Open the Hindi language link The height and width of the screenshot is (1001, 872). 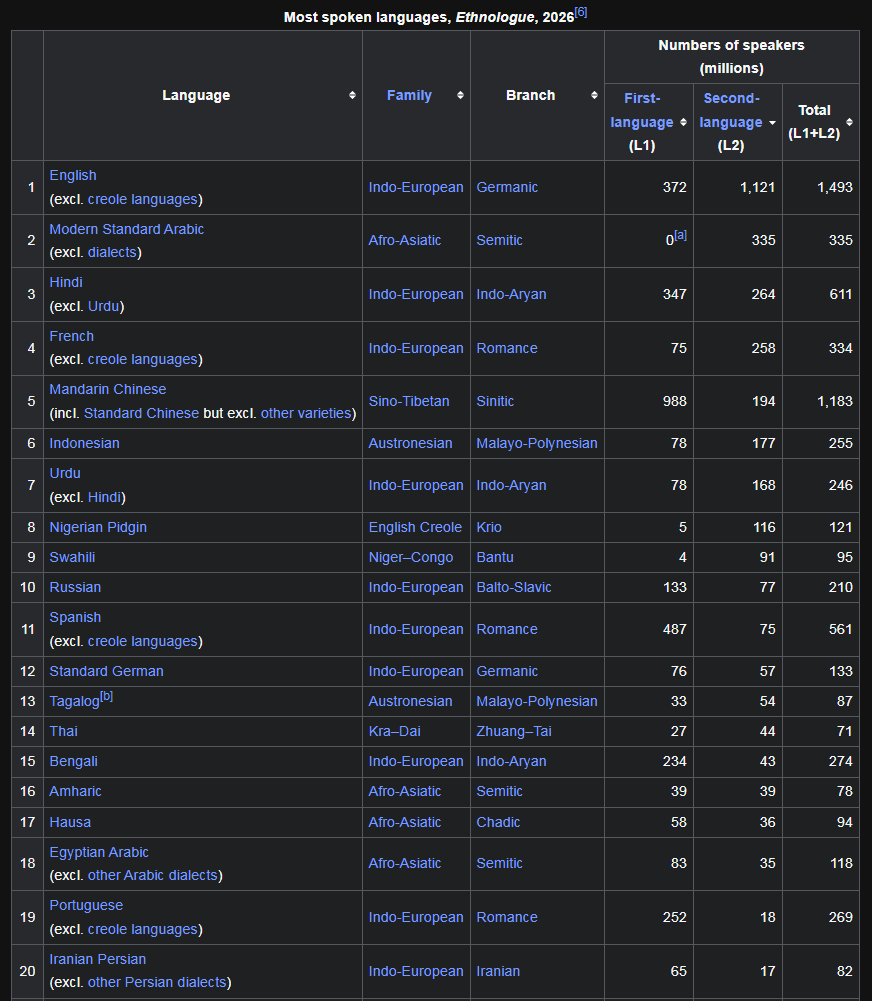coord(66,282)
